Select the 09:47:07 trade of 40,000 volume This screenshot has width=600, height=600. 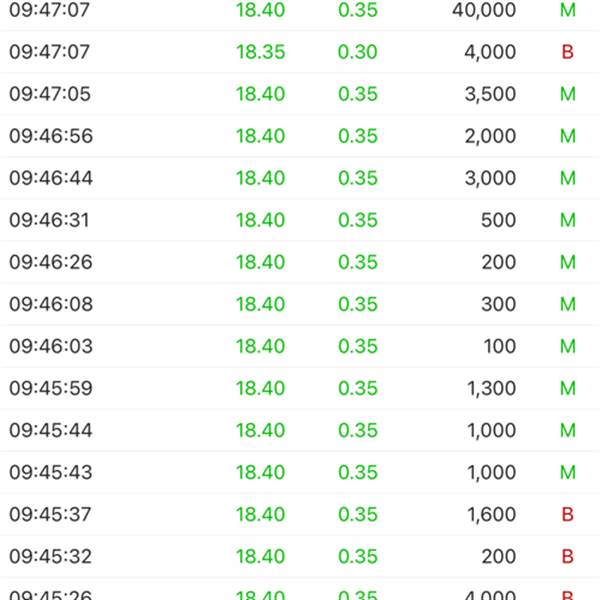click(x=300, y=10)
